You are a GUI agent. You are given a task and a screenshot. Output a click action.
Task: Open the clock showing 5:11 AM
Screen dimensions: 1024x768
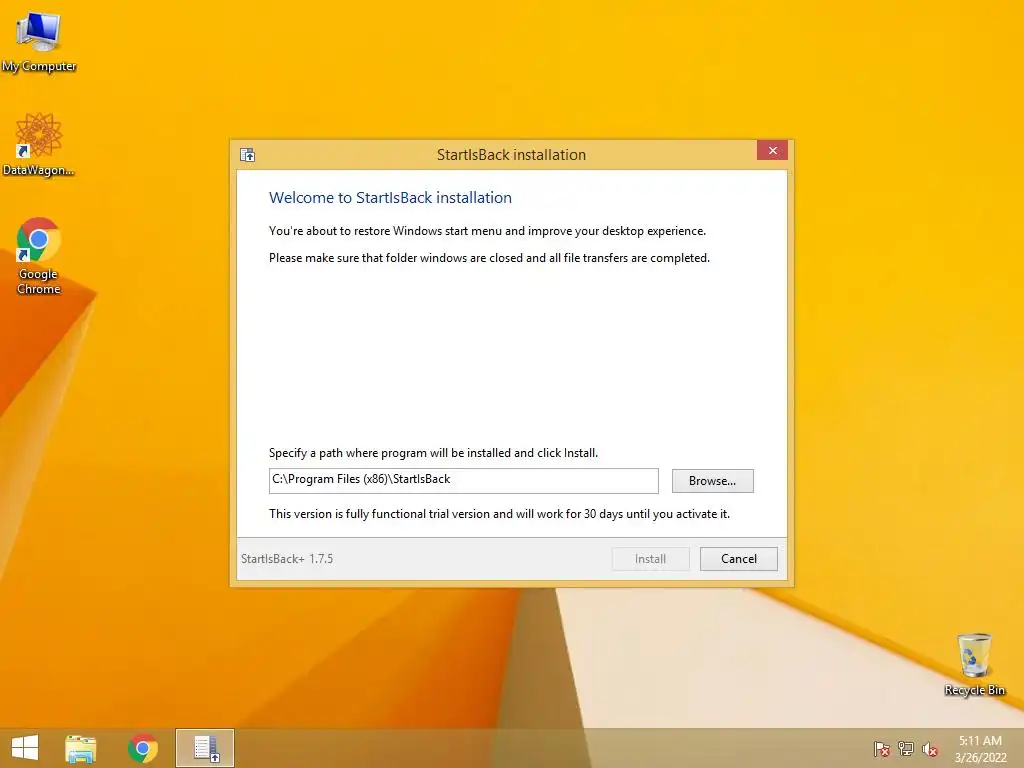[980, 749]
